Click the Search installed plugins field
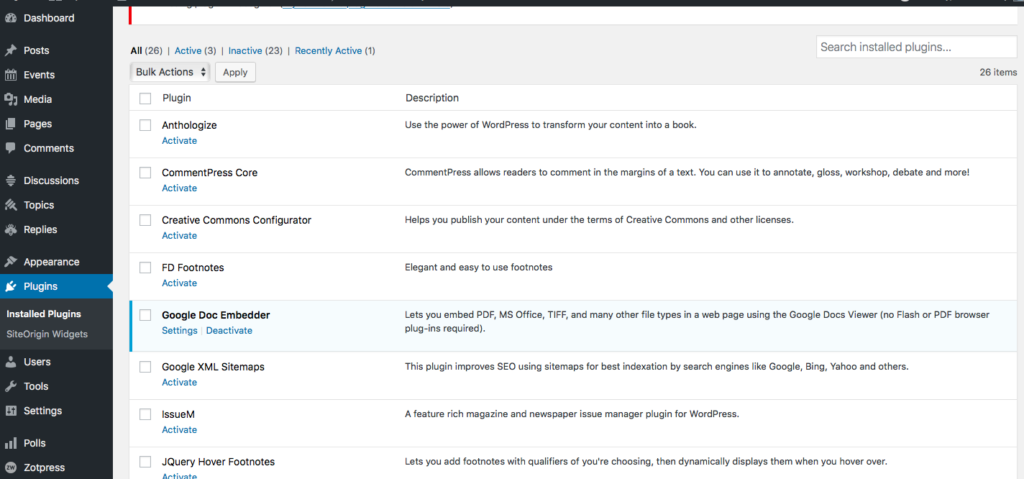 (916, 47)
